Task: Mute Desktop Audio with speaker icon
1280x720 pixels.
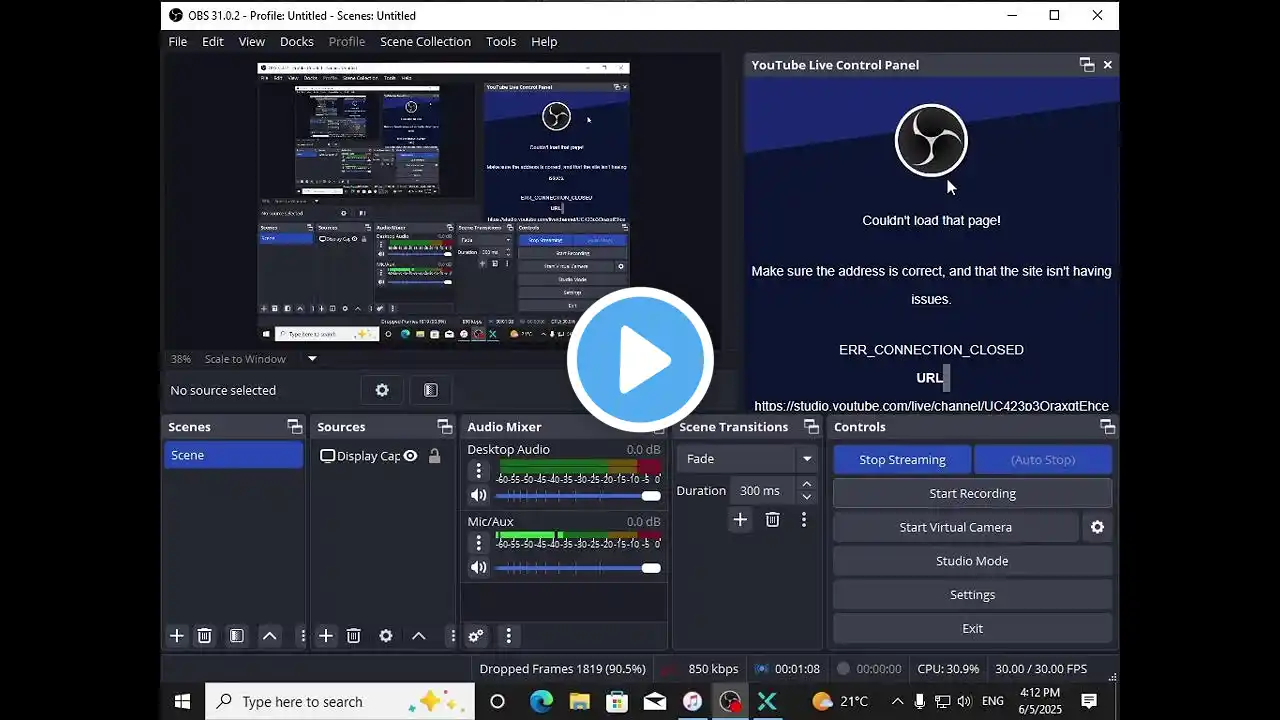Action: pos(478,495)
